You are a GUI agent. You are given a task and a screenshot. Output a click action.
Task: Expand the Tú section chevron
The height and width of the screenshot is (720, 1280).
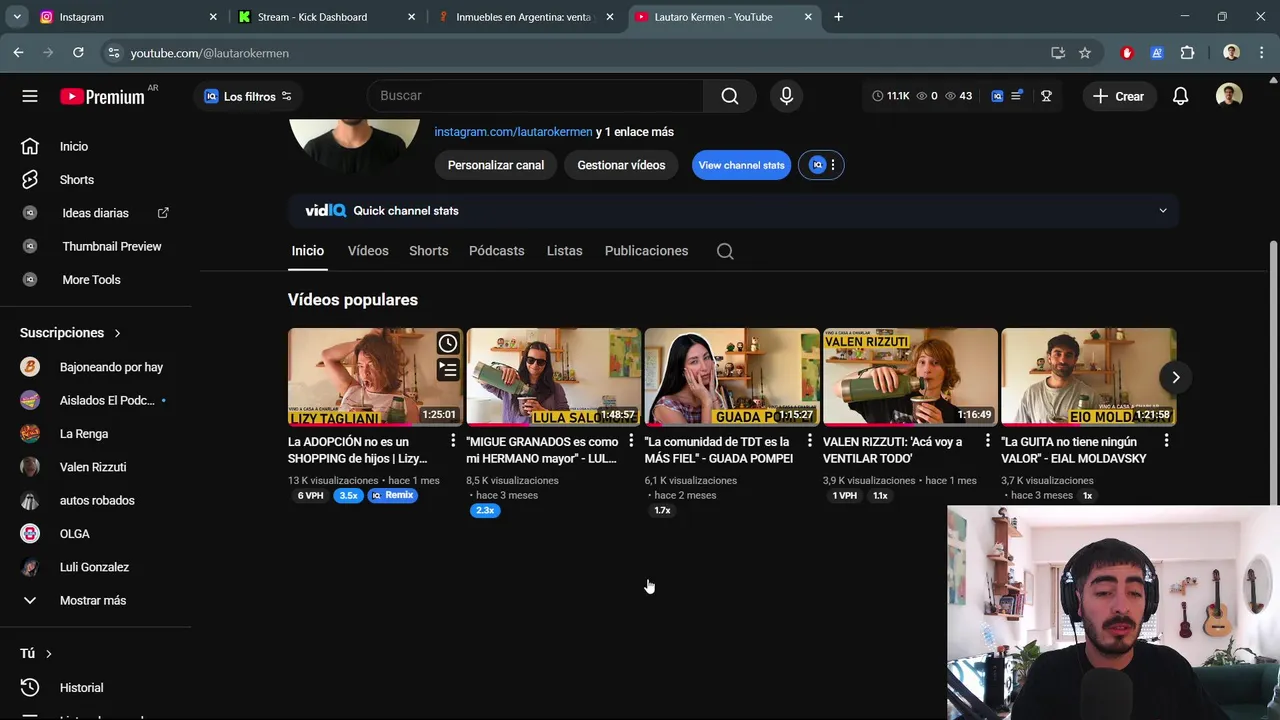coord(48,654)
